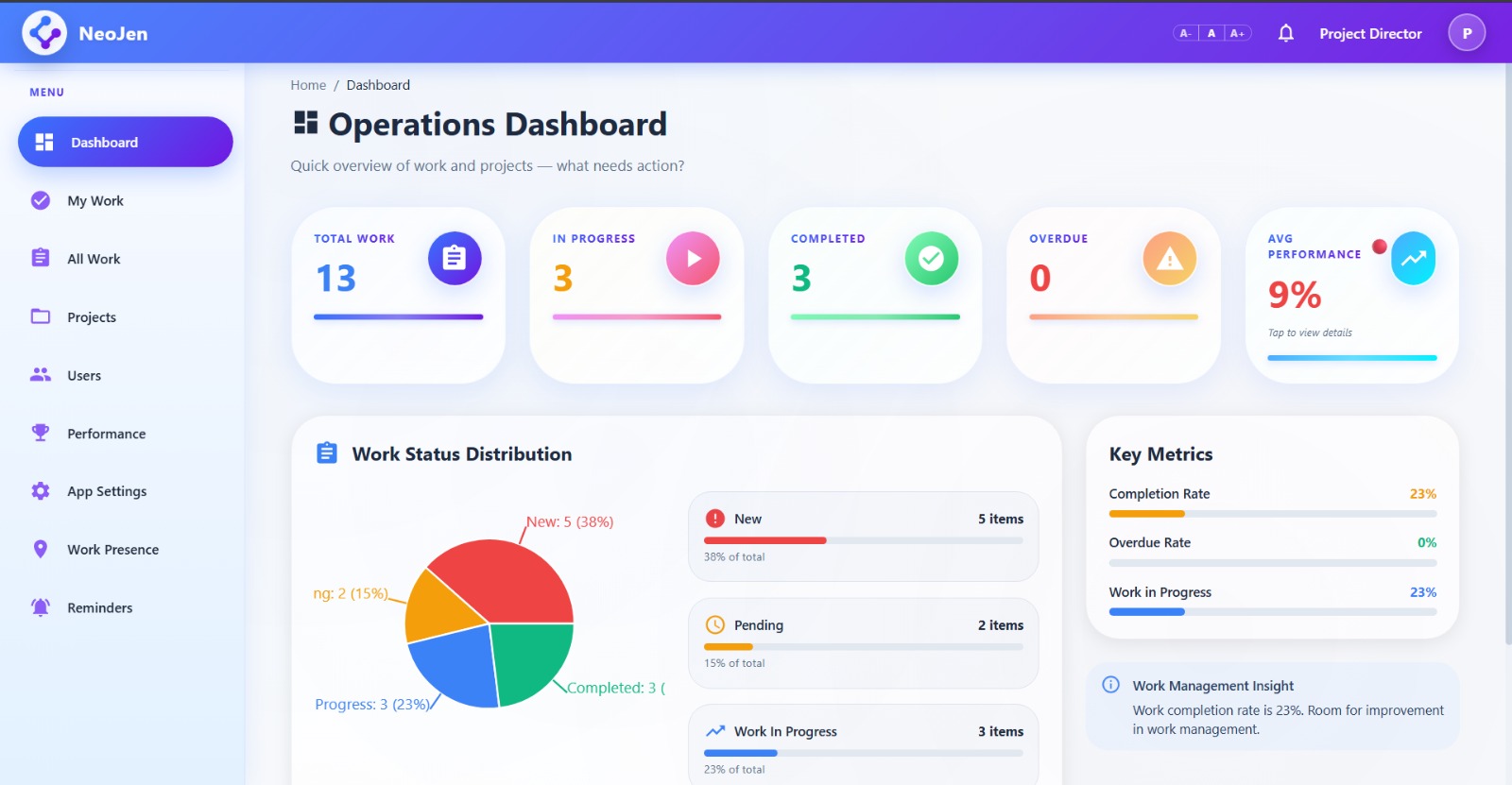
Task: Click the Total Work clipboard icon
Action: coord(455,258)
